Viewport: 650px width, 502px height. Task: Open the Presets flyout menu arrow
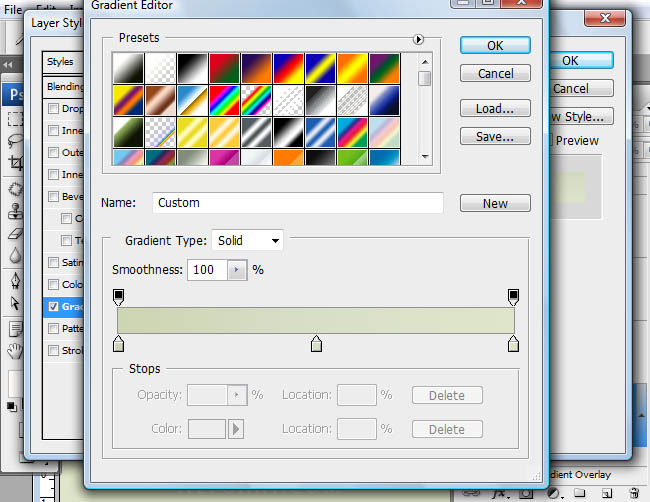point(418,39)
